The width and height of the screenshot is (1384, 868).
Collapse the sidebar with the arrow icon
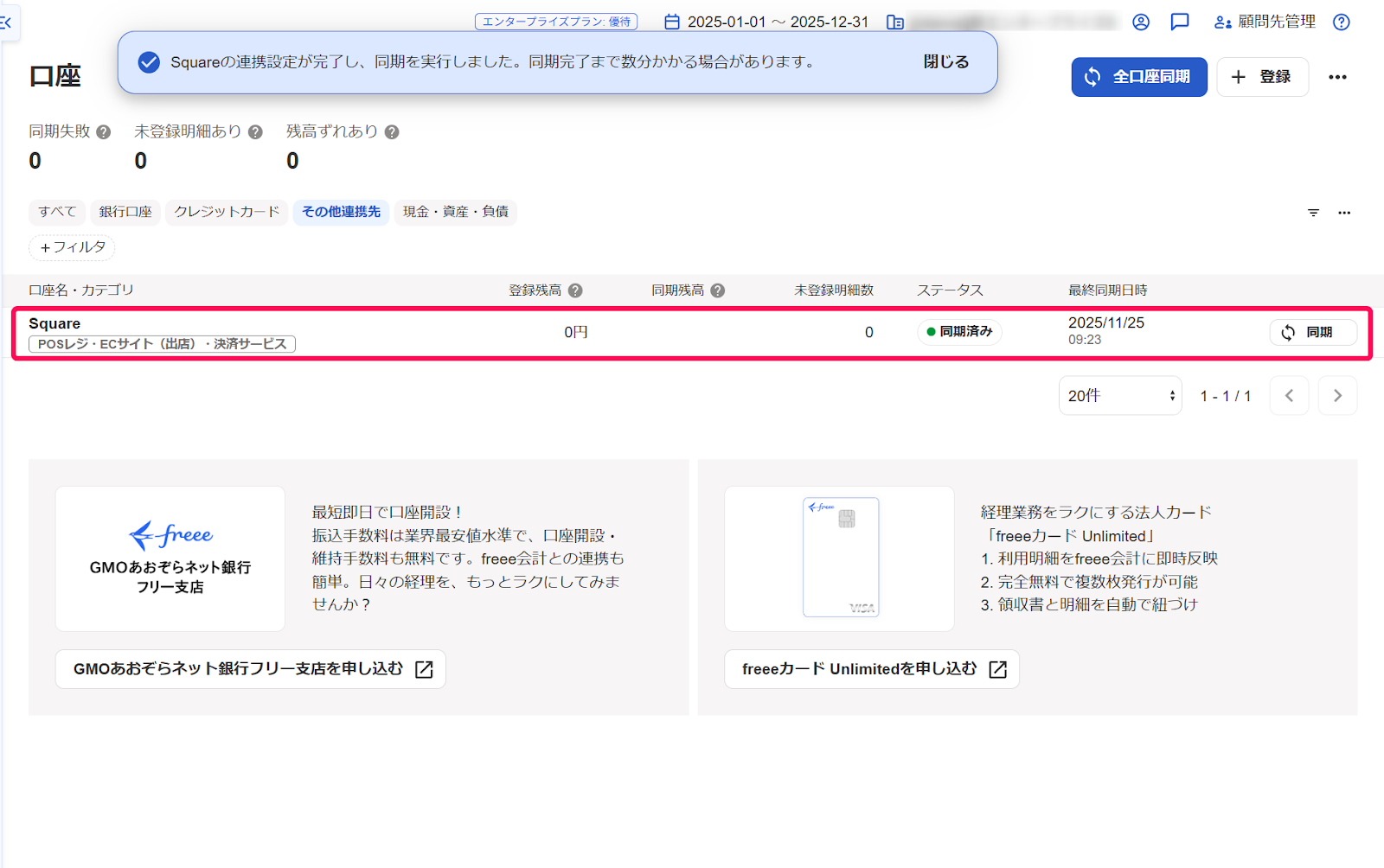[7, 22]
